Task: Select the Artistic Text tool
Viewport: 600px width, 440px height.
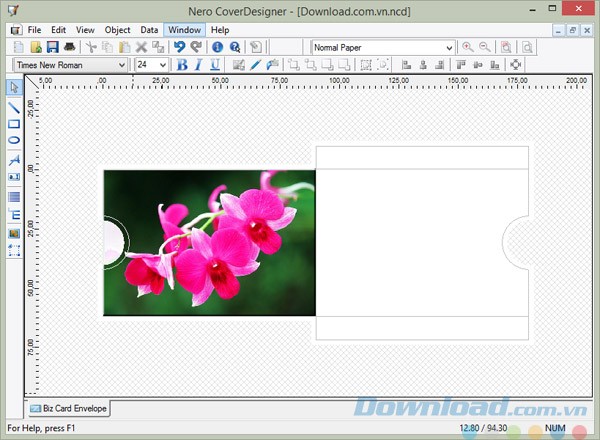Action: [14, 159]
